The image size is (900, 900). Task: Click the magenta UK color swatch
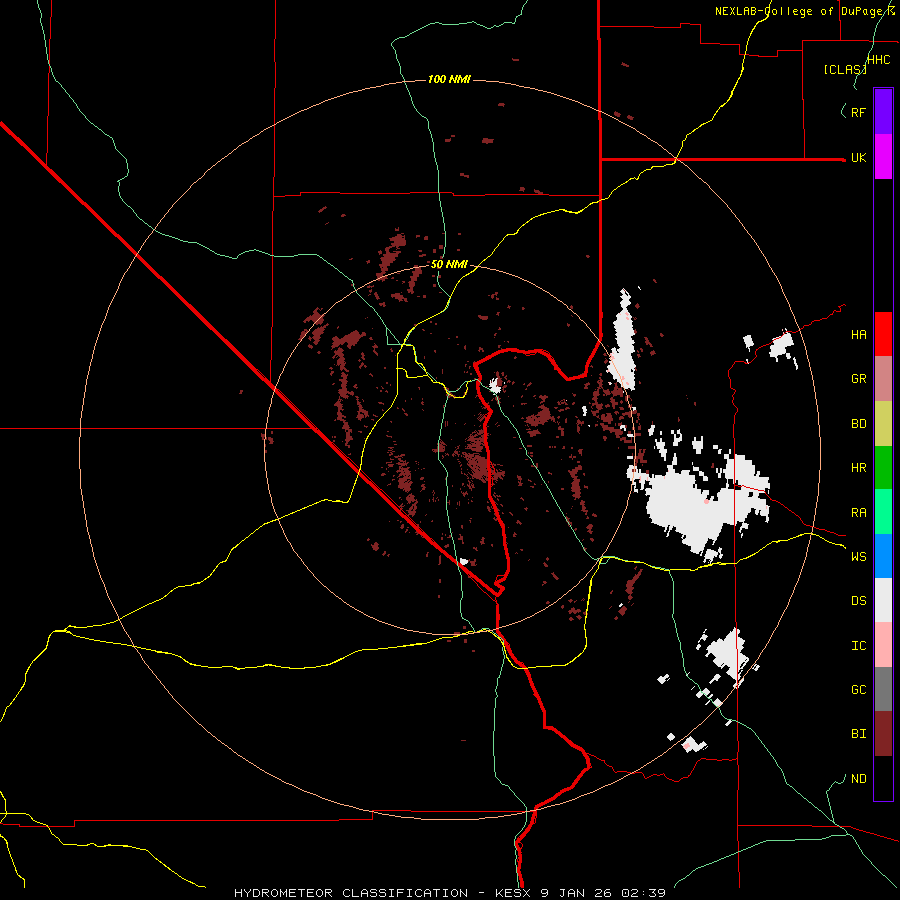point(883,157)
